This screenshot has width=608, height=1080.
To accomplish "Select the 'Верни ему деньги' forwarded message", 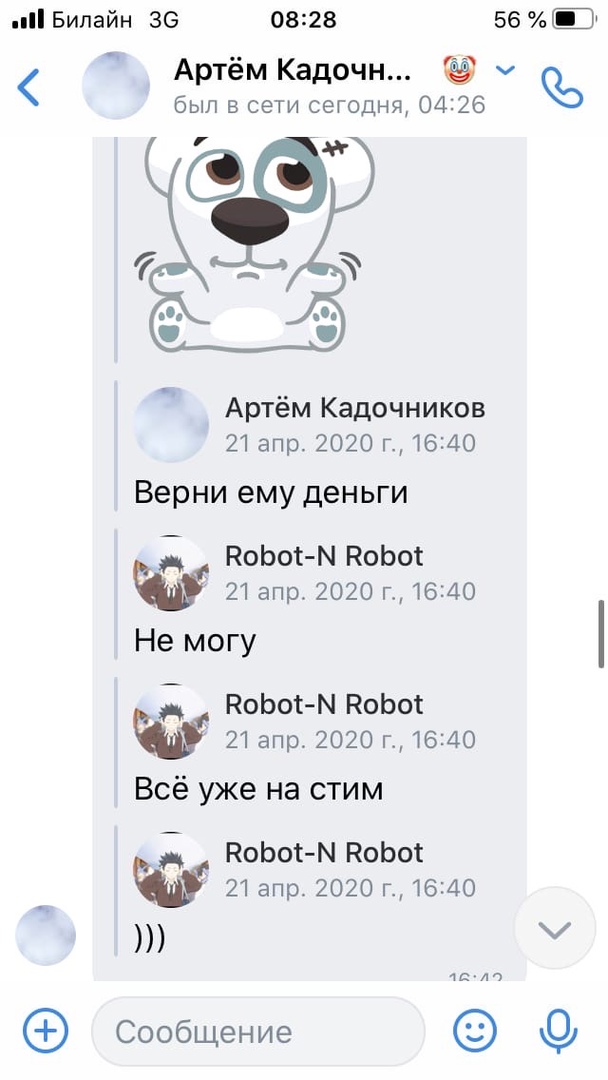I will tap(271, 493).
